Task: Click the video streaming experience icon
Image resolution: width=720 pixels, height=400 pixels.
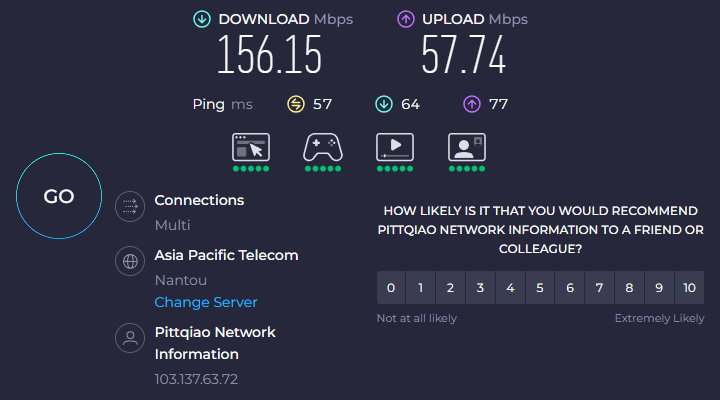Action: point(395,147)
